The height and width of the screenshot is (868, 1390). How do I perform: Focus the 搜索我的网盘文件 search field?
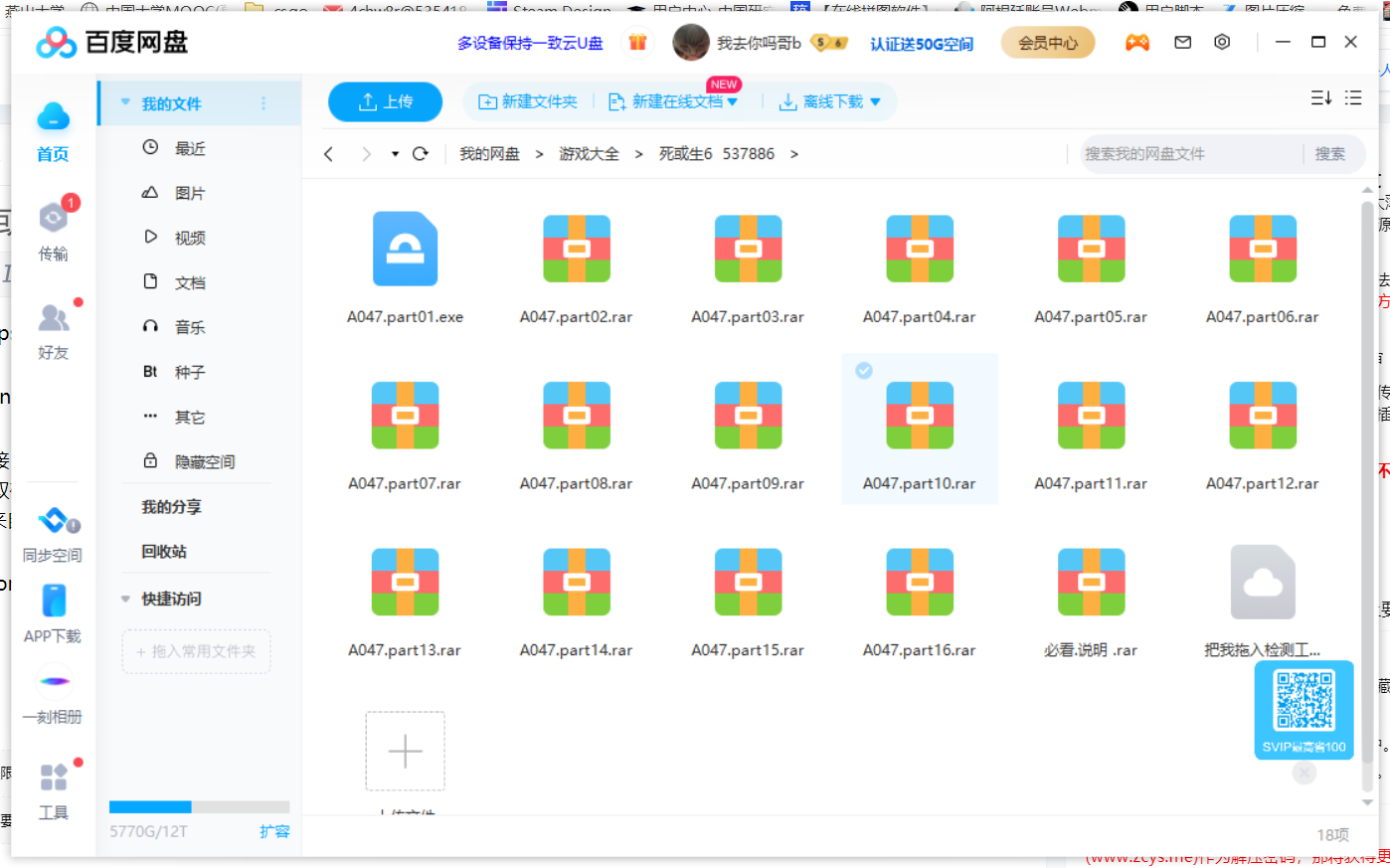[x=1191, y=154]
